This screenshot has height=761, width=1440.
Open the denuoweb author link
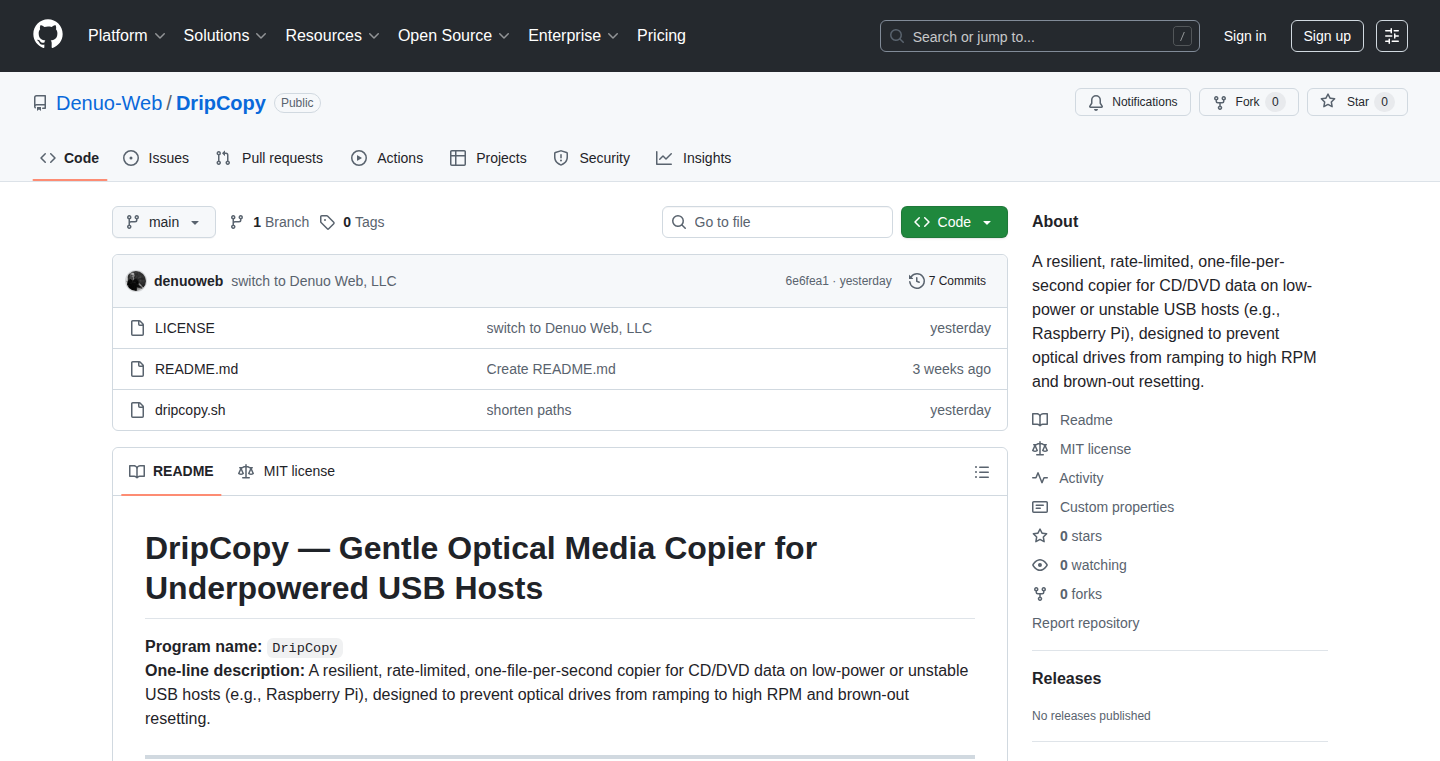point(189,281)
